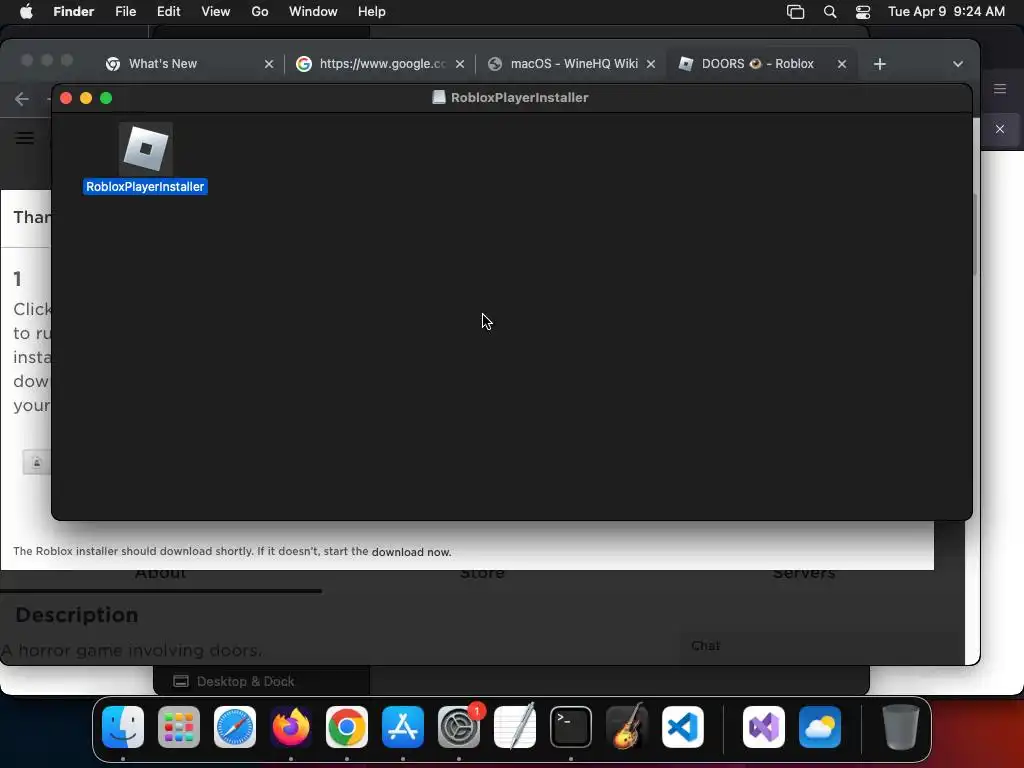Open Launchpad from the Dock
The width and height of the screenshot is (1024, 768).
coord(179,727)
